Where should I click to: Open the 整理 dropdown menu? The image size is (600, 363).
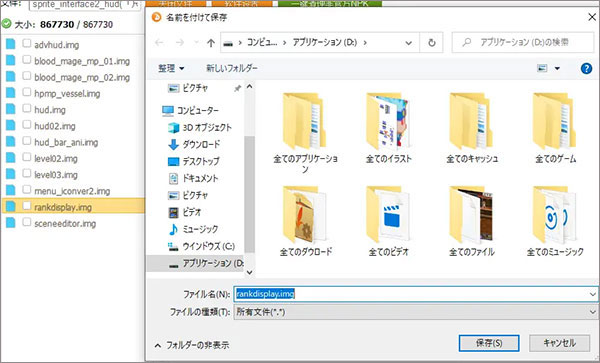pos(171,68)
